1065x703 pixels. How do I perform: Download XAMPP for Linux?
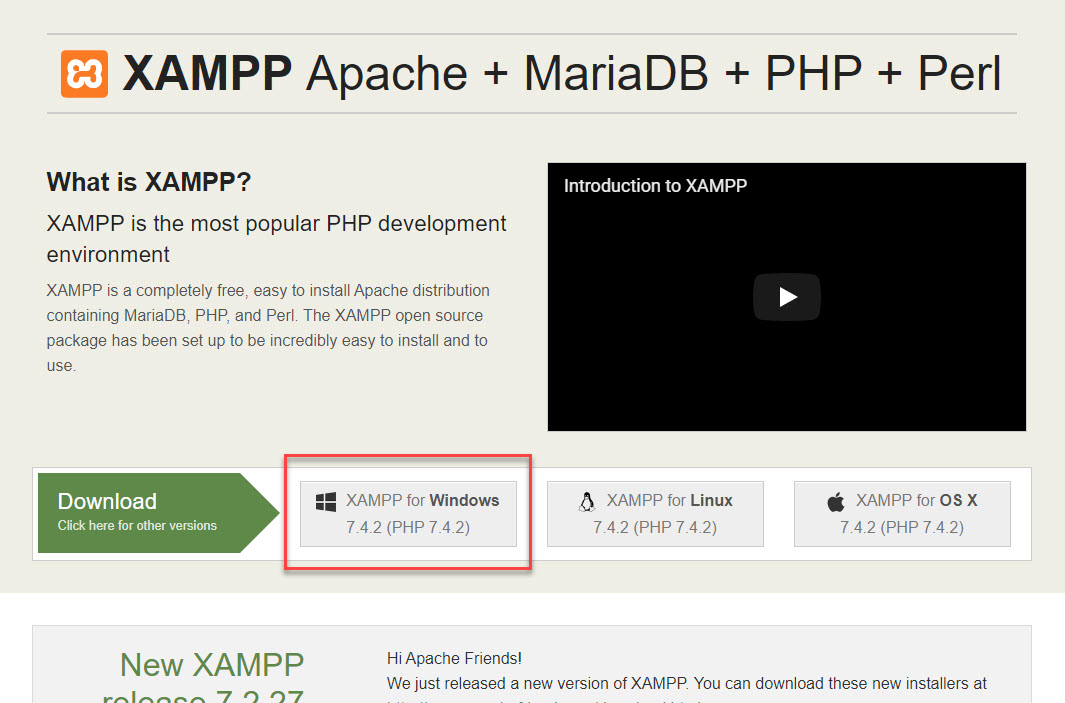coord(655,513)
